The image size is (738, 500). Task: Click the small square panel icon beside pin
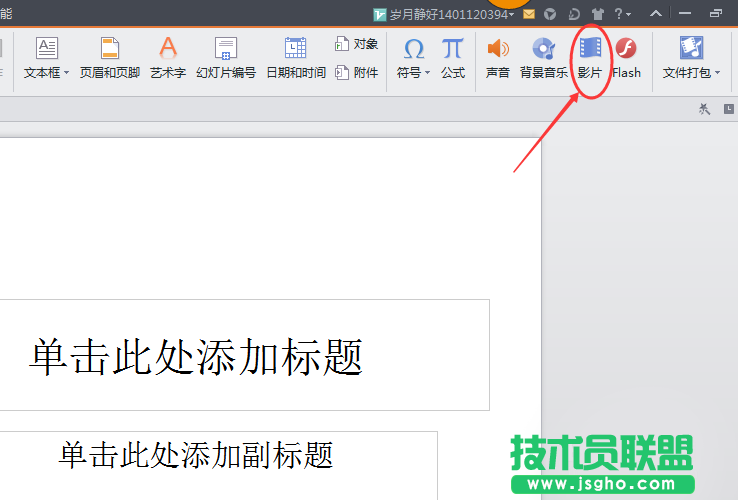[729, 109]
